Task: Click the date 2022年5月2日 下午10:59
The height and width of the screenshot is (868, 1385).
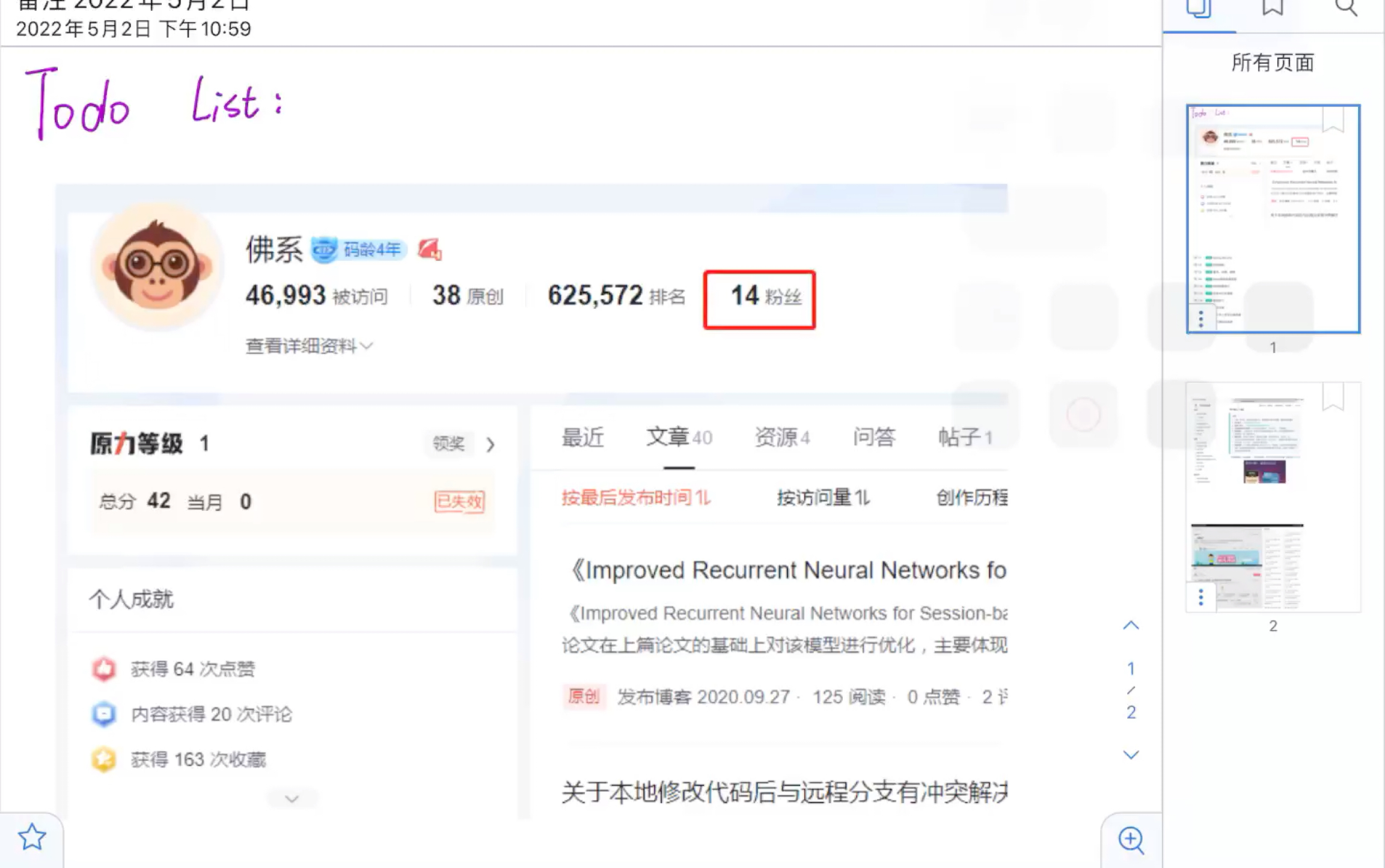Action: pos(133,29)
